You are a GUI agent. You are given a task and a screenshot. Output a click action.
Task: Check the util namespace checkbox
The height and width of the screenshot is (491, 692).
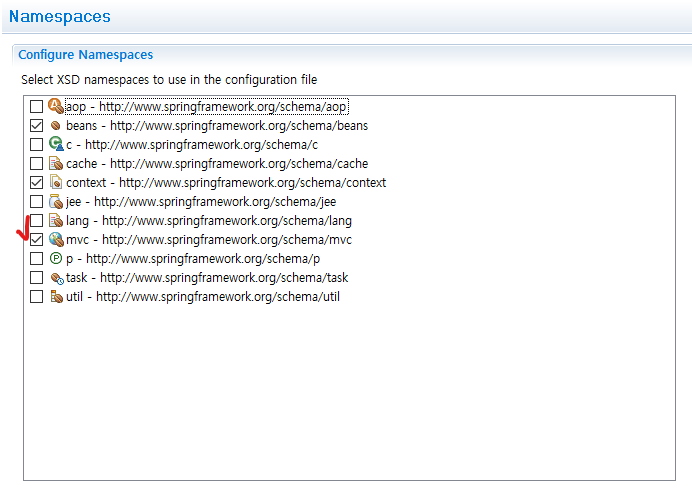click(36, 297)
